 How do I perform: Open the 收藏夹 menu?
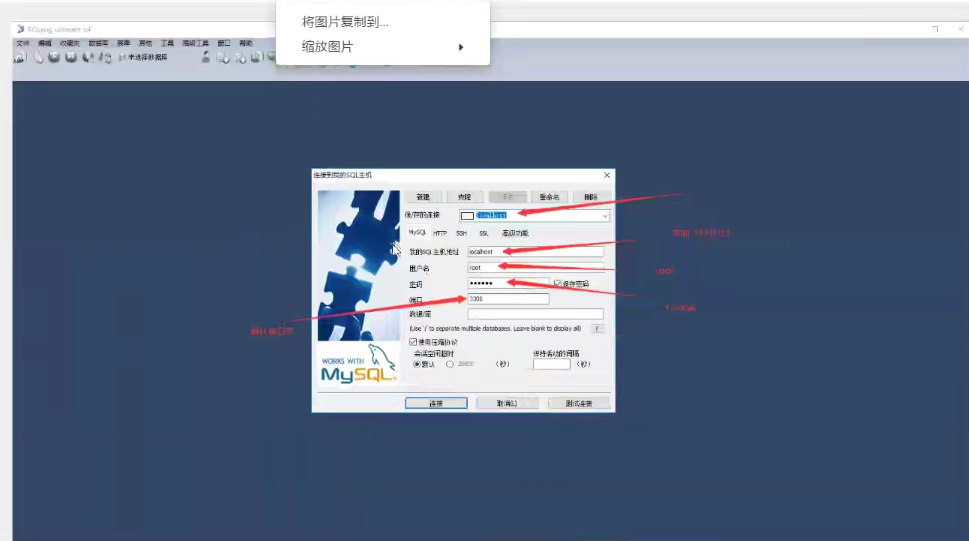(70, 43)
